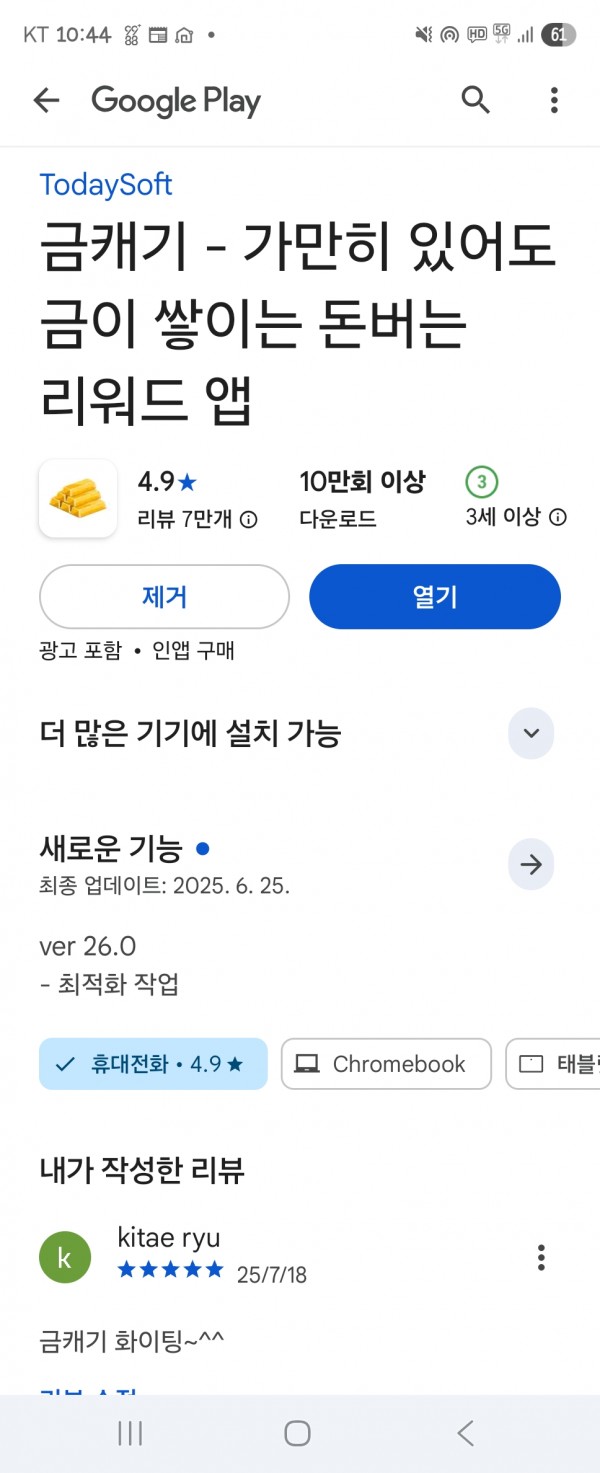The height and width of the screenshot is (1473, 600).
Task: Tap the green age rating 3 badge
Action: [x=482, y=483]
